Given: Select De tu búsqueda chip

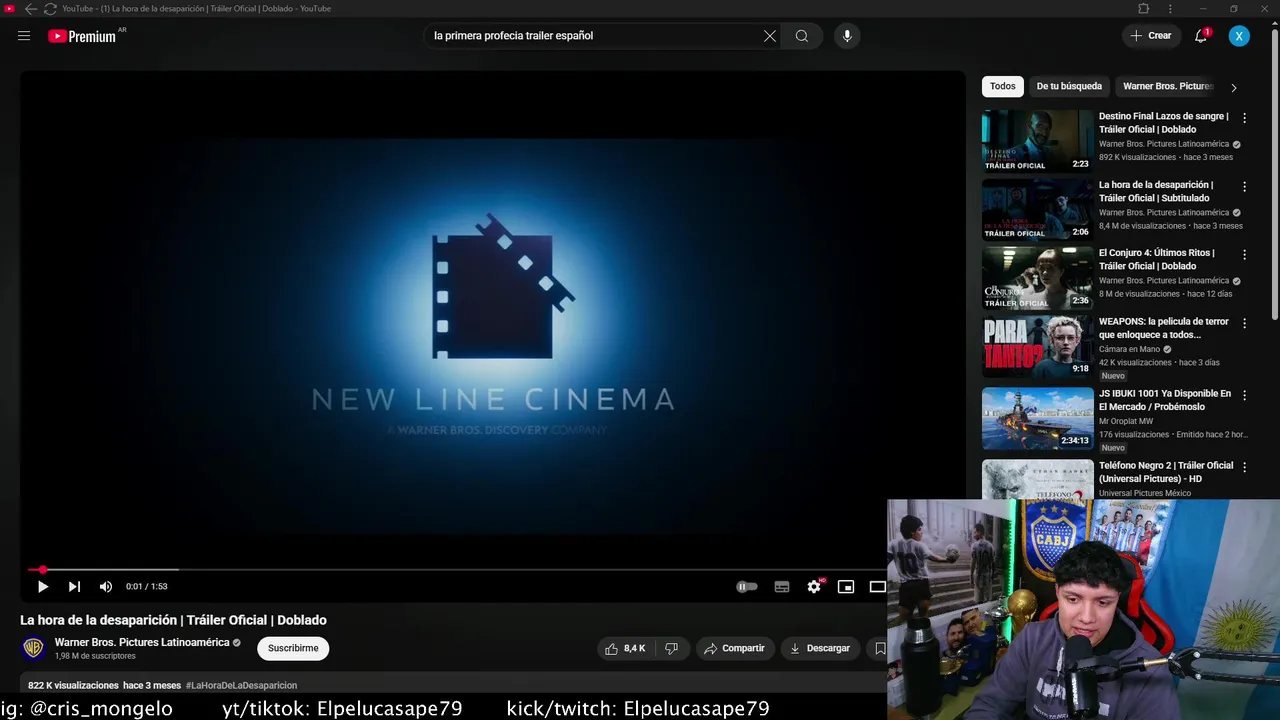Looking at the screenshot, I should pos(1069,86).
